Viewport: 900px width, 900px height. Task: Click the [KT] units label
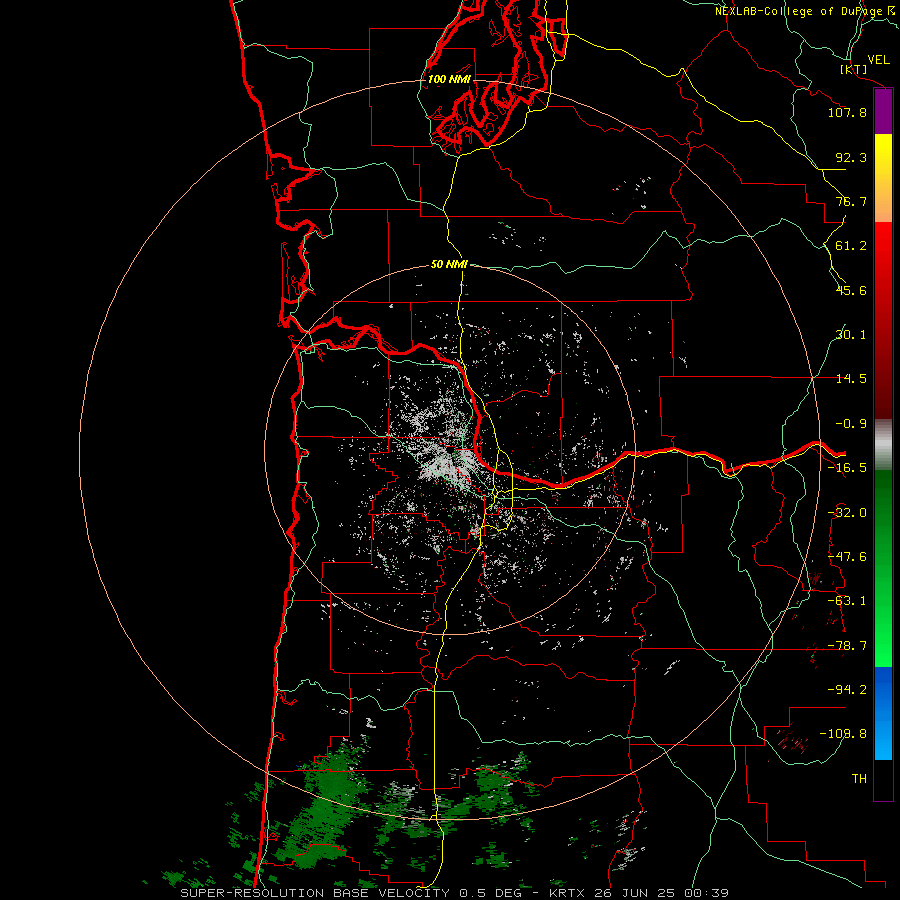tap(854, 69)
